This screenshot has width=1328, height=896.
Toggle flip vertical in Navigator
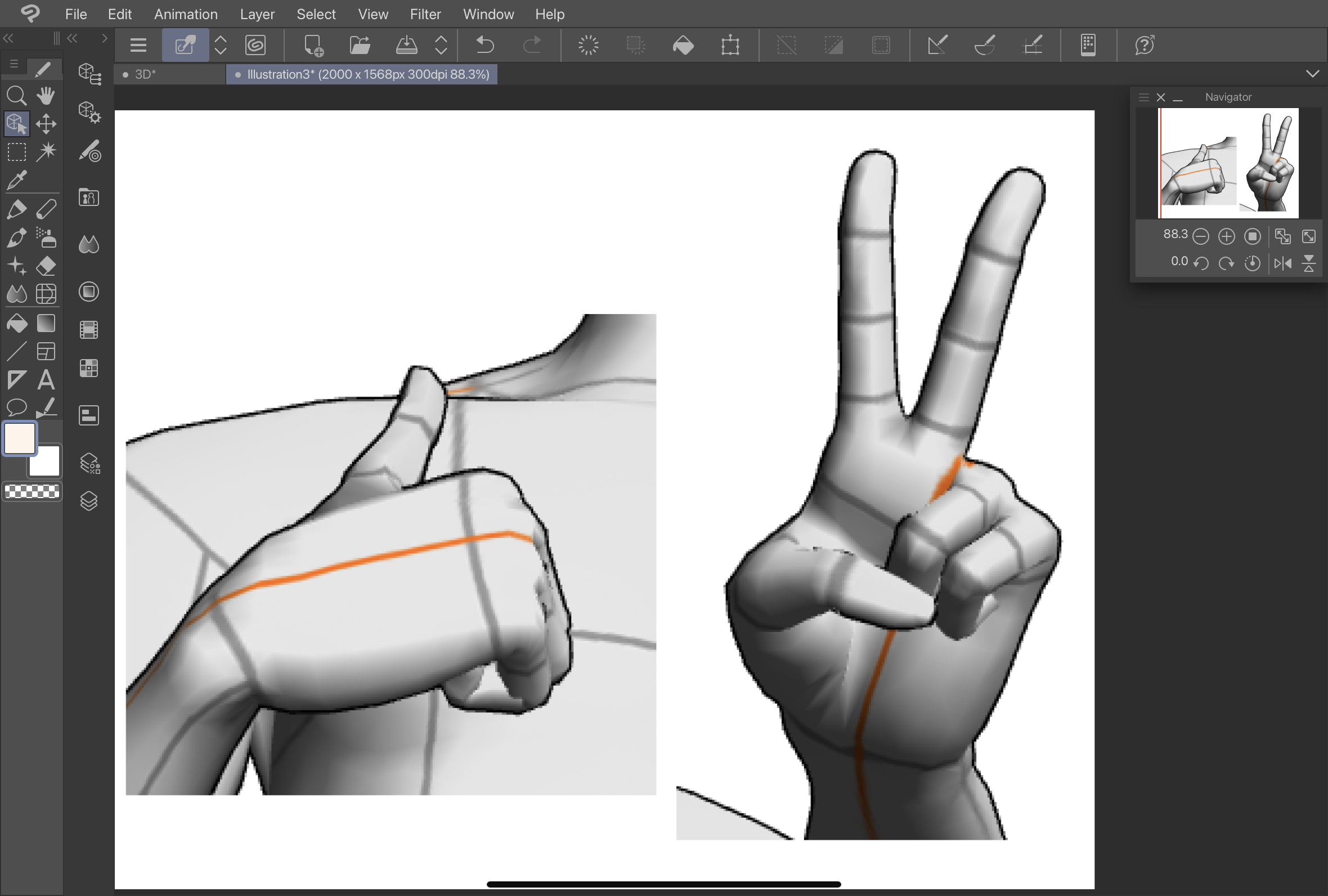click(x=1308, y=263)
